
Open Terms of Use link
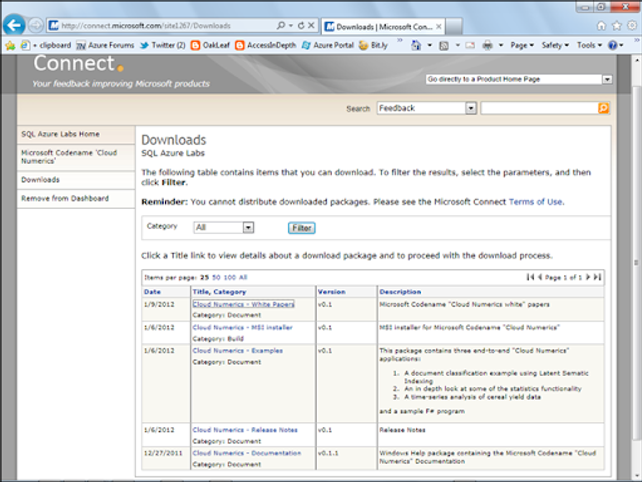[x=536, y=202]
